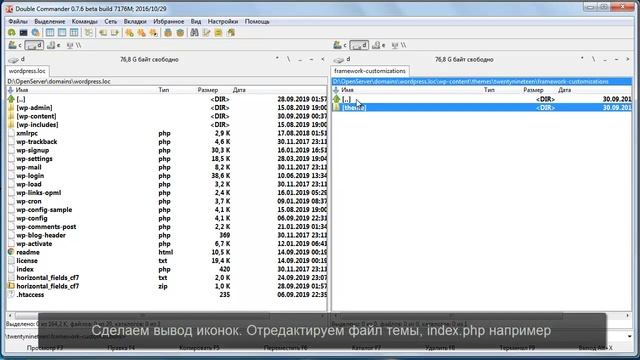Open right panel favorites with the asterisk button
Viewport: 640px width, 360px height.
pyautogui.click(x=582, y=60)
